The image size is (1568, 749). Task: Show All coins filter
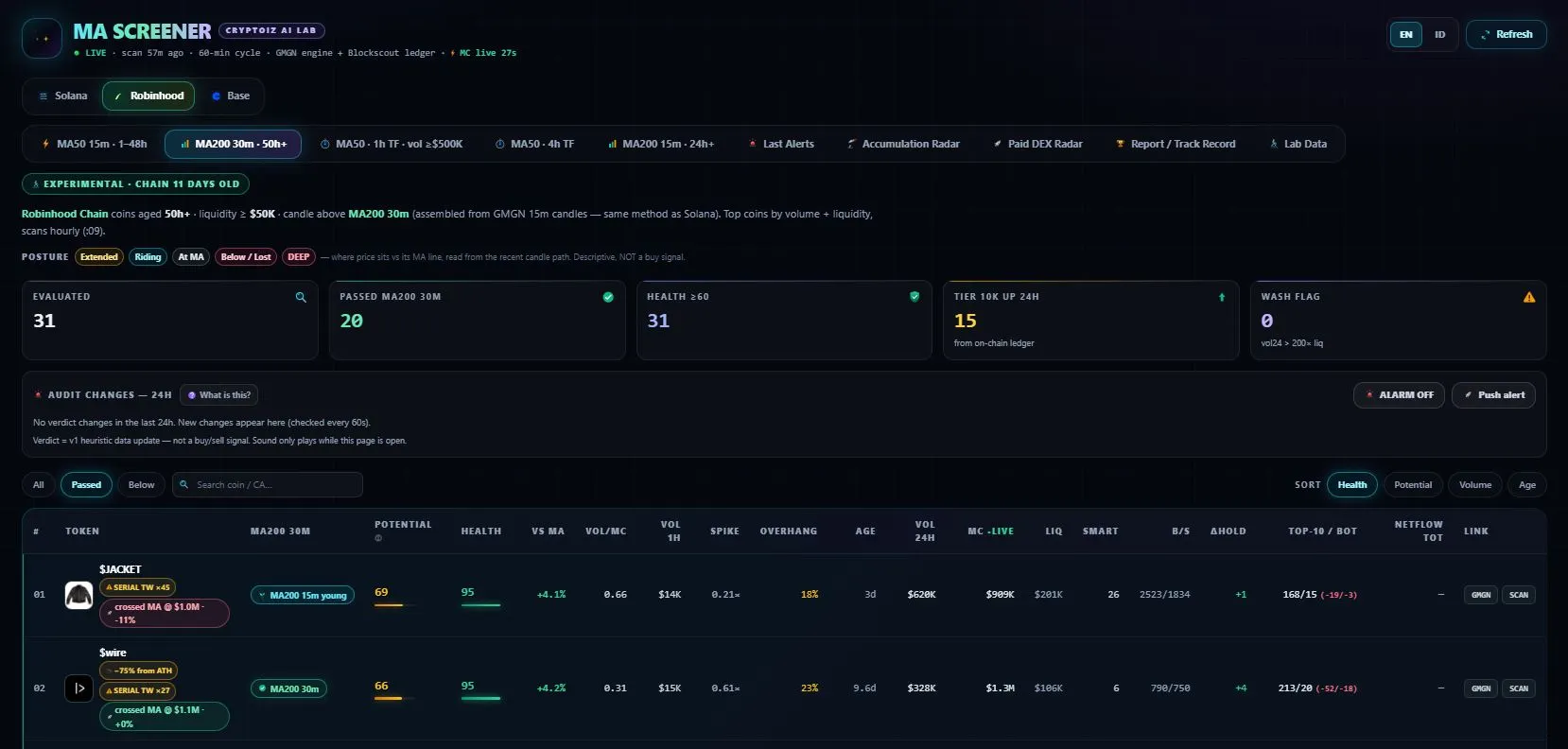tap(39, 485)
